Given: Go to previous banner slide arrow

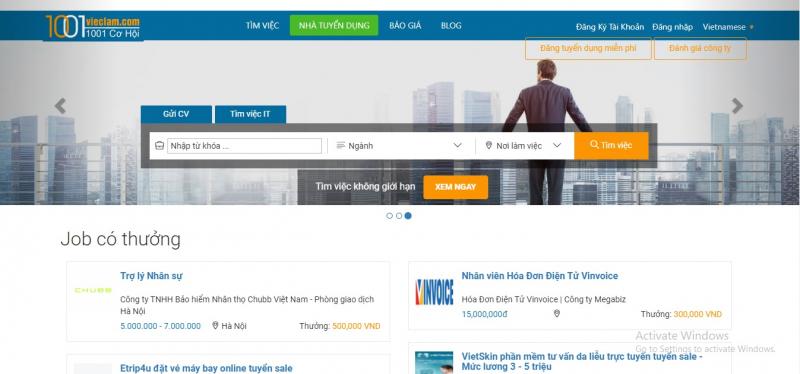Looking at the screenshot, I should point(60,106).
